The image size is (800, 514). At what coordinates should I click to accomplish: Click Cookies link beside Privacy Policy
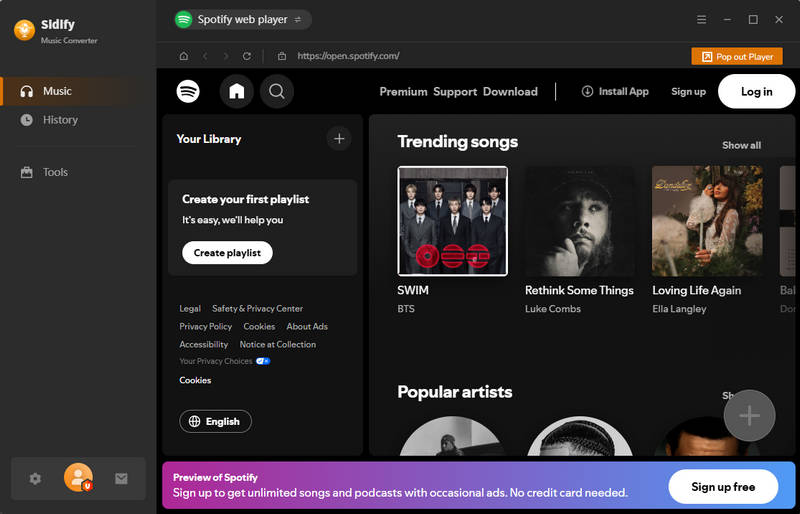(259, 326)
